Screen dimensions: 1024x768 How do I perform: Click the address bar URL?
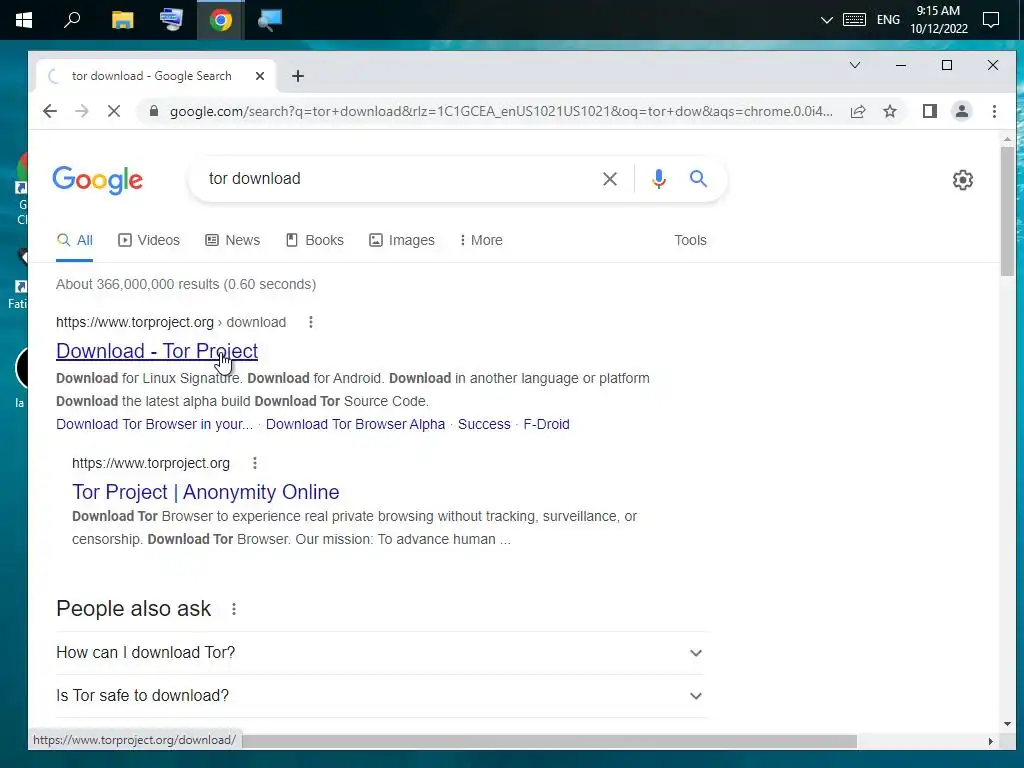501,112
